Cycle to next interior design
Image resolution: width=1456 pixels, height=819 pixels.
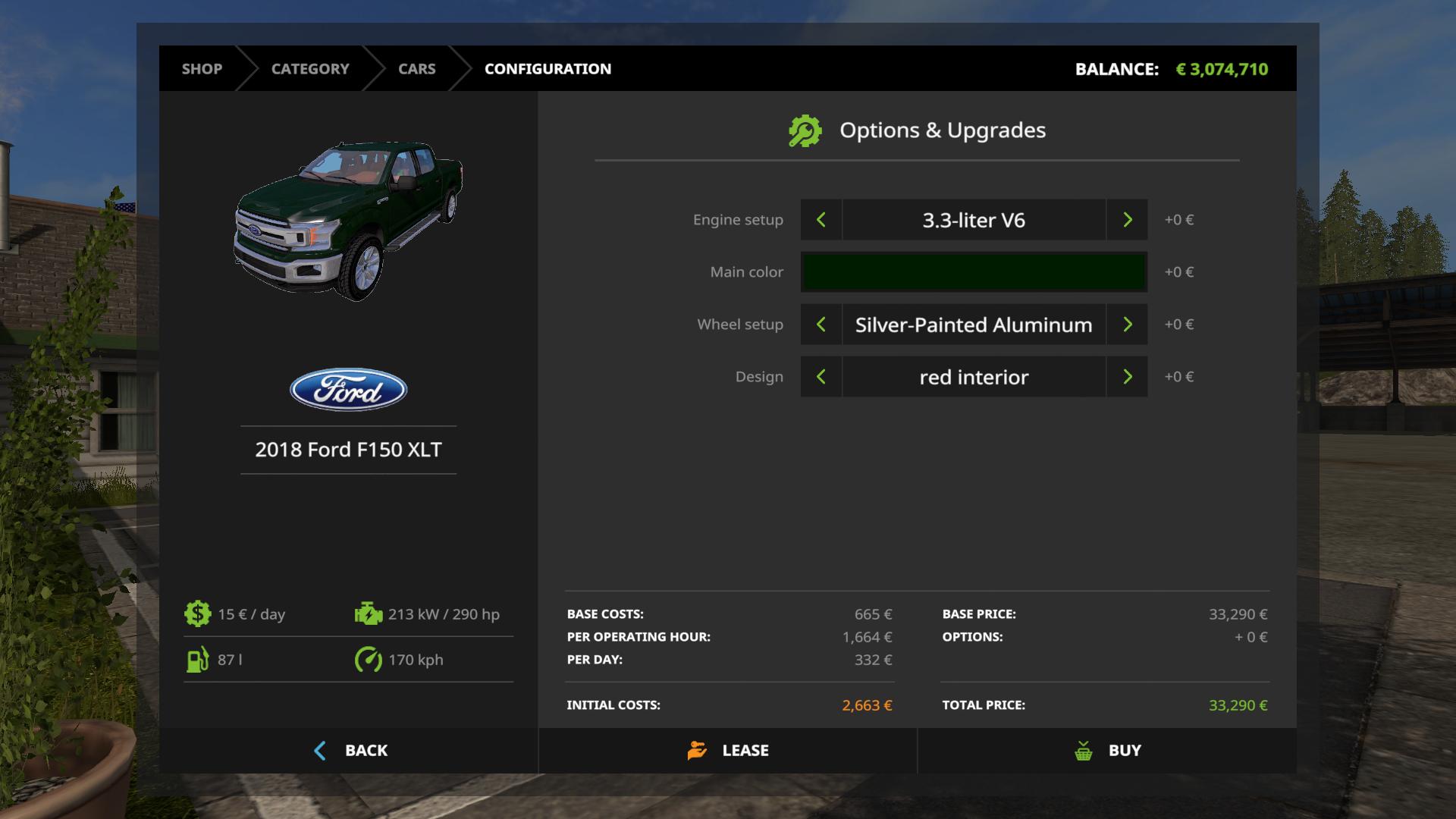(x=1127, y=377)
